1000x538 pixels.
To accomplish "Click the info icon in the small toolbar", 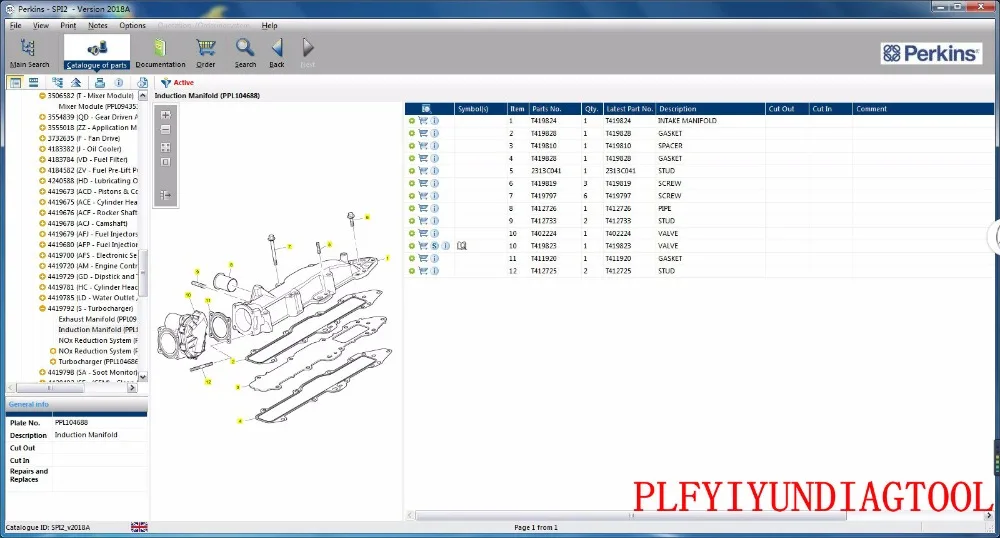I will [119, 82].
